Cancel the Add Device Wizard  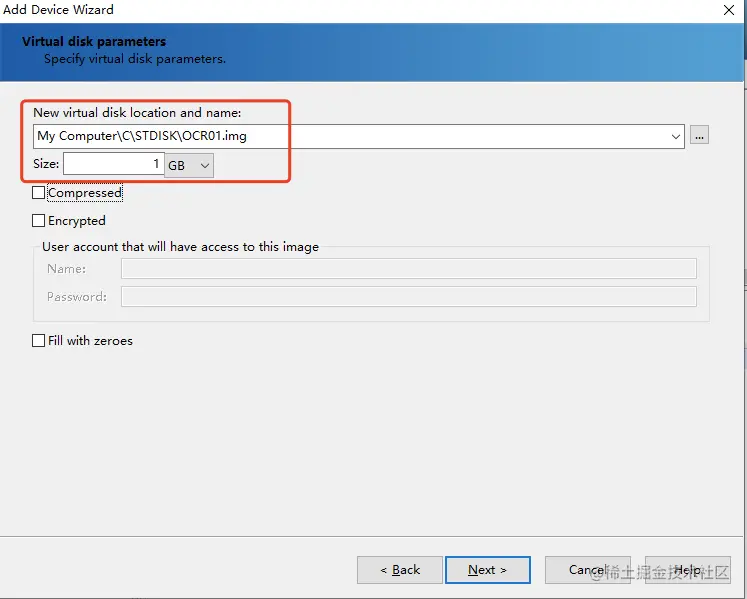point(587,570)
